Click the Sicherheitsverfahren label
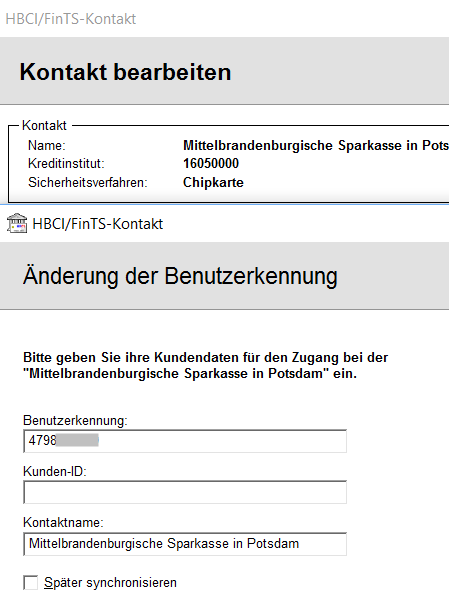 tap(88, 182)
